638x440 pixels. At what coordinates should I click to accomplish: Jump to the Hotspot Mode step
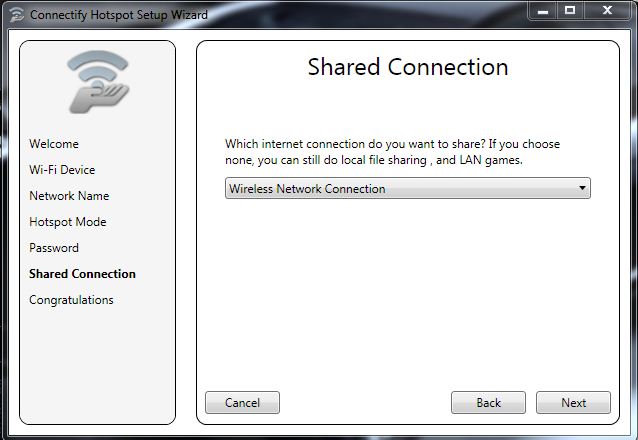pos(68,222)
